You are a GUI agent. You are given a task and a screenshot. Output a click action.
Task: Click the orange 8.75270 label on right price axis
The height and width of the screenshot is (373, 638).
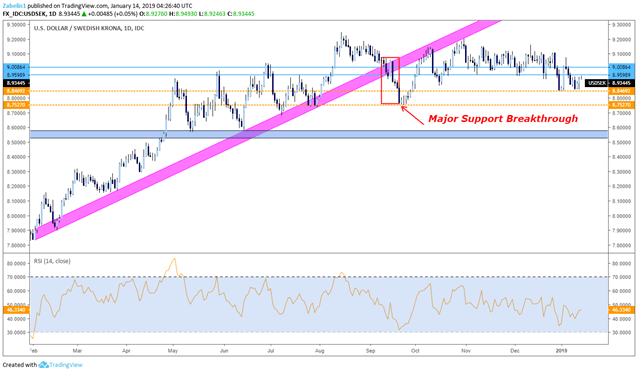(x=621, y=105)
